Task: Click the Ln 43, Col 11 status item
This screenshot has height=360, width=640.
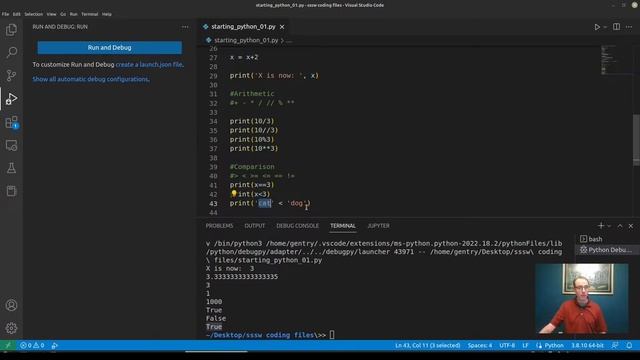Action: click(x=427, y=345)
